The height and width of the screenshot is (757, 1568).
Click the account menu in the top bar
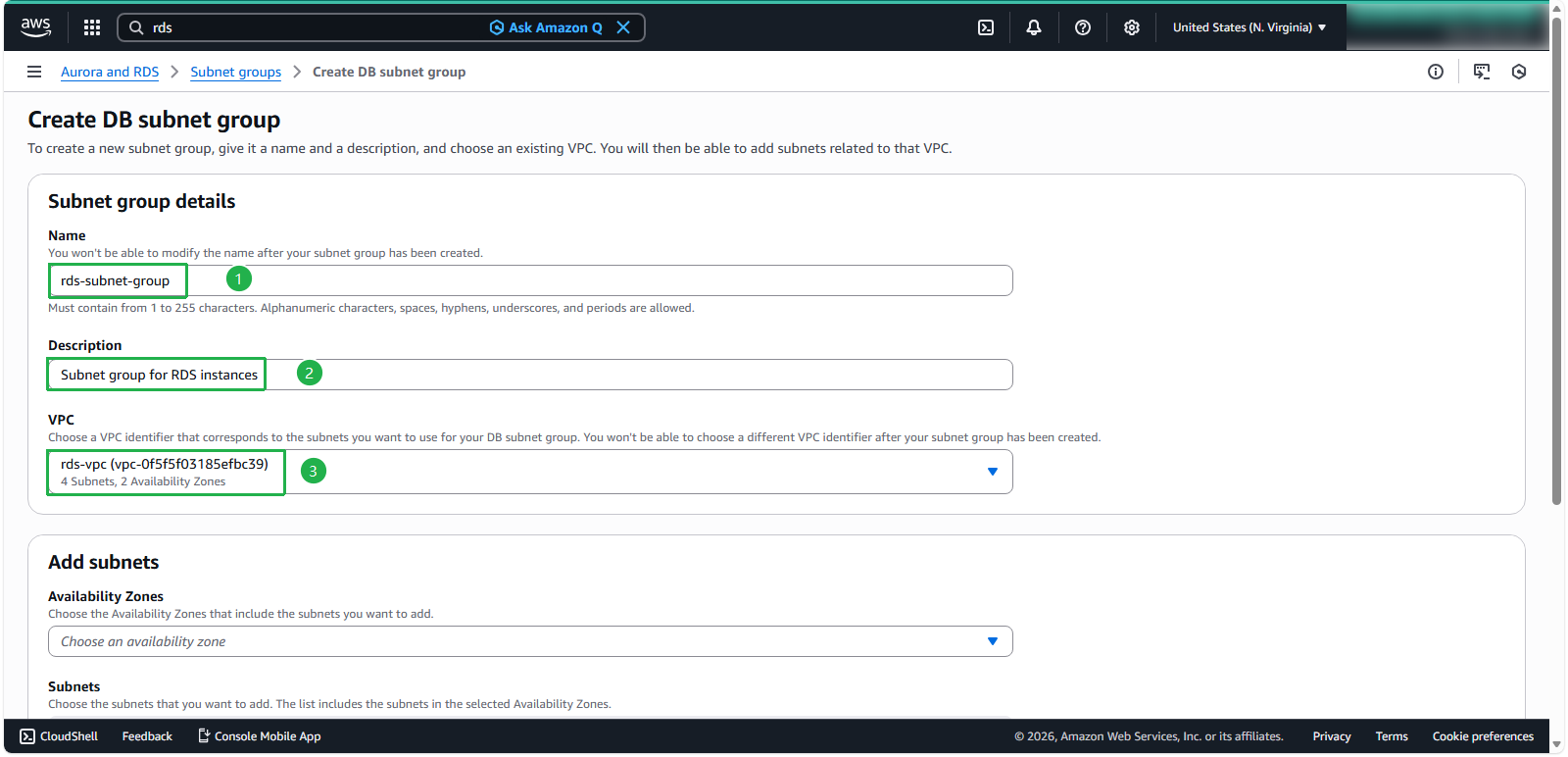(x=1446, y=27)
